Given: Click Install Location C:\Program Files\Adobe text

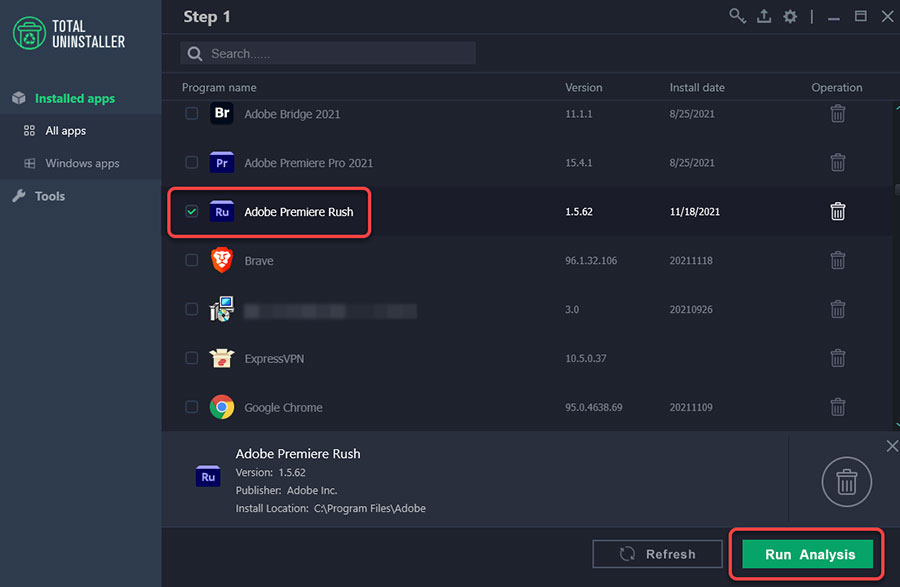Looking at the screenshot, I should pos(331,508).
